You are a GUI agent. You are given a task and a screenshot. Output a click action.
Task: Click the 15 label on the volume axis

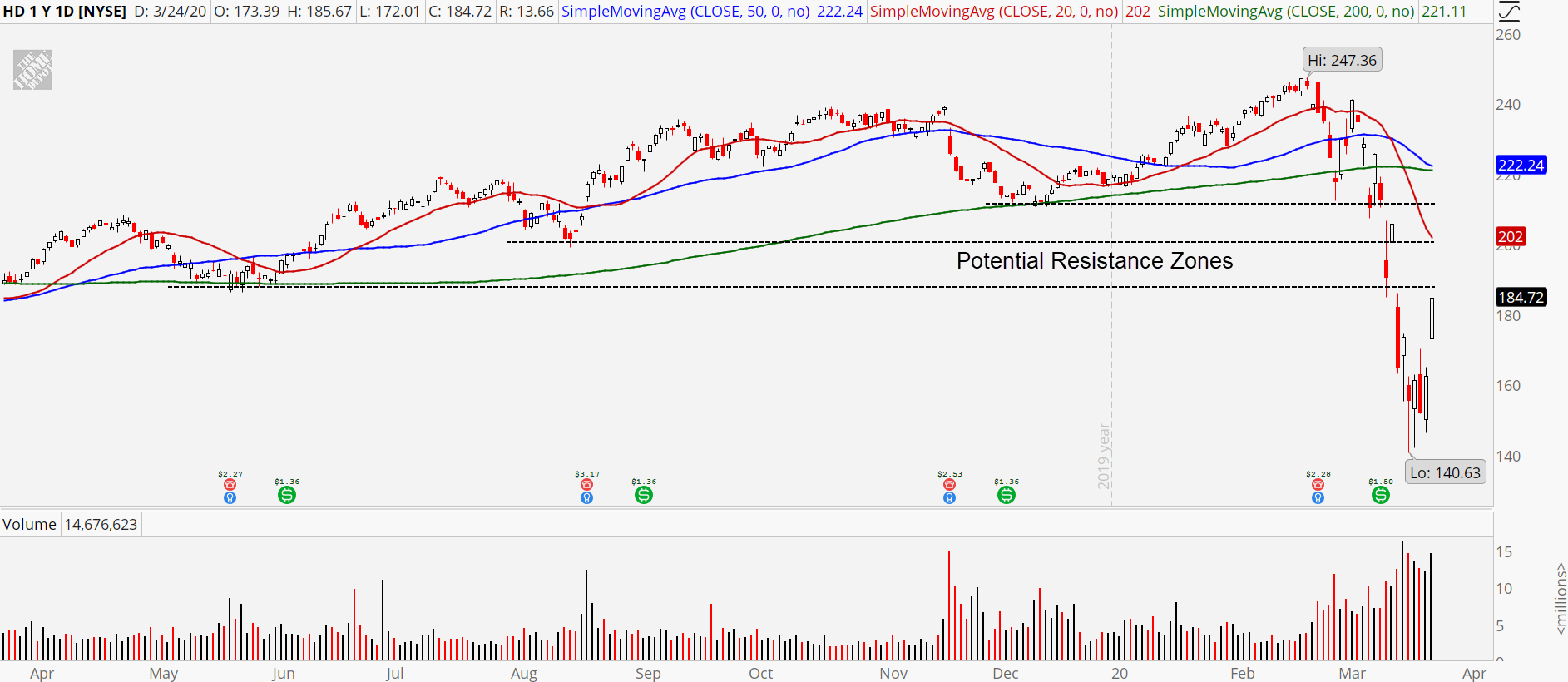point(1504,552)
